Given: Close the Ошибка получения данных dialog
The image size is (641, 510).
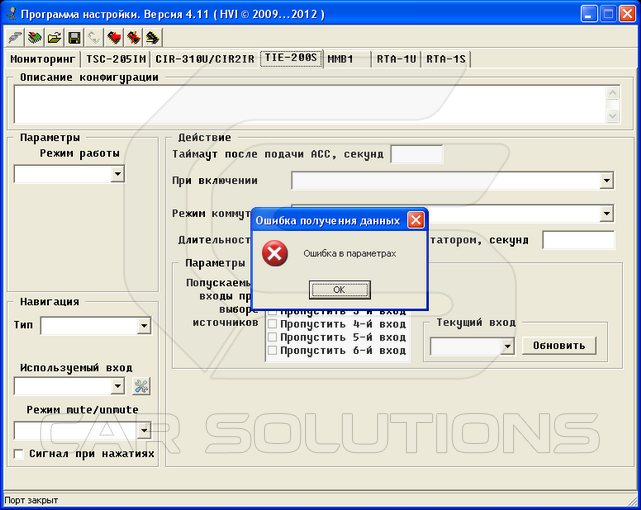Looking at the screenshot, I should click(x=416, y=220).
